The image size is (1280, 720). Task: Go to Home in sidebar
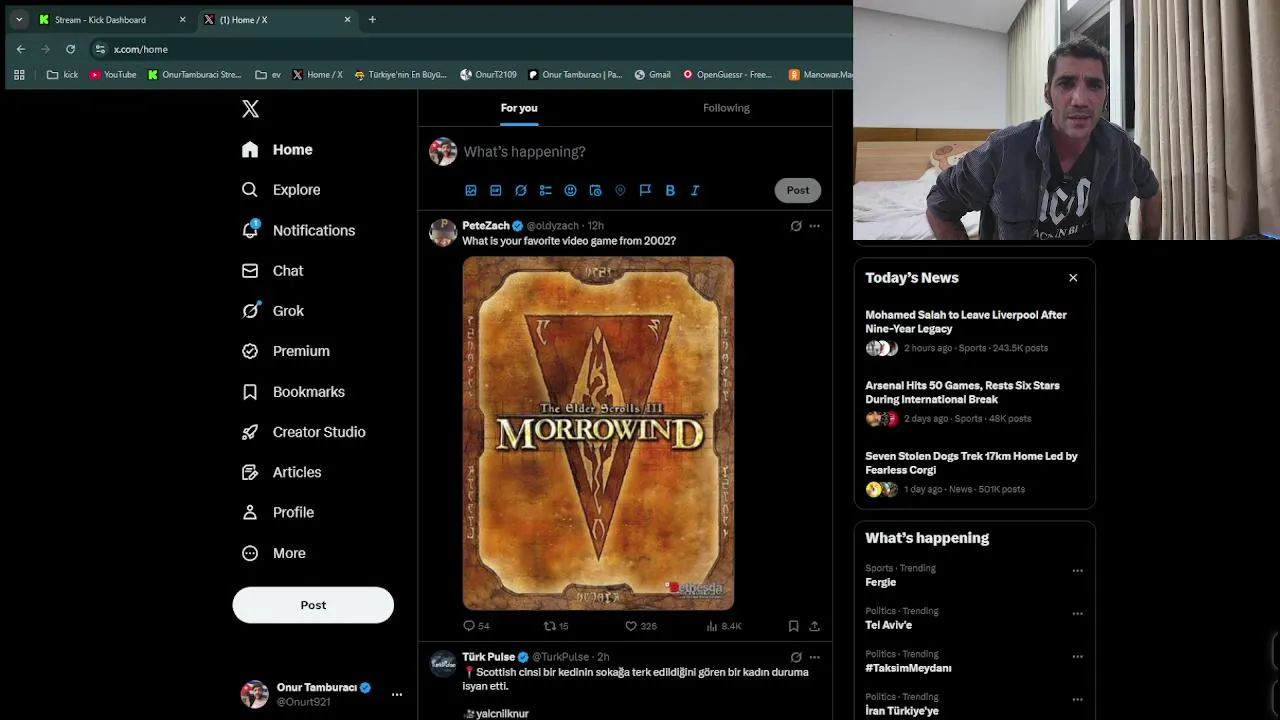277,149
